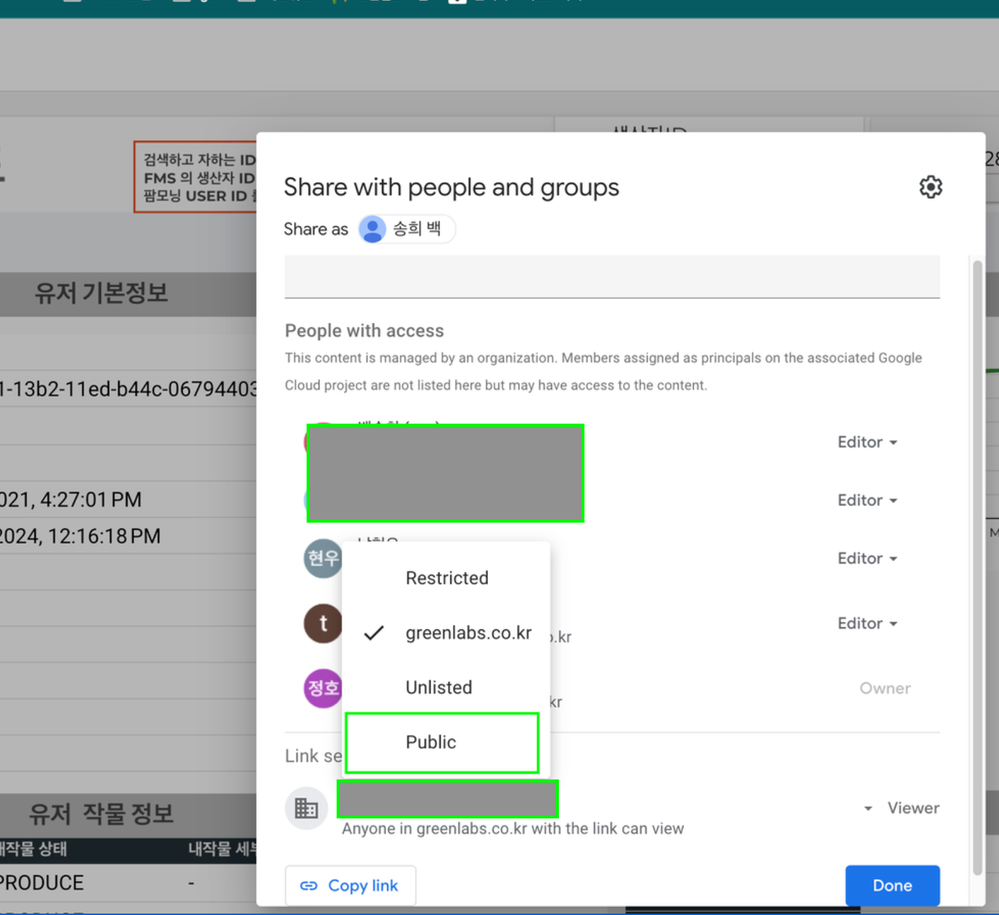Click the Owner label for 정호

tap(884, 688)
